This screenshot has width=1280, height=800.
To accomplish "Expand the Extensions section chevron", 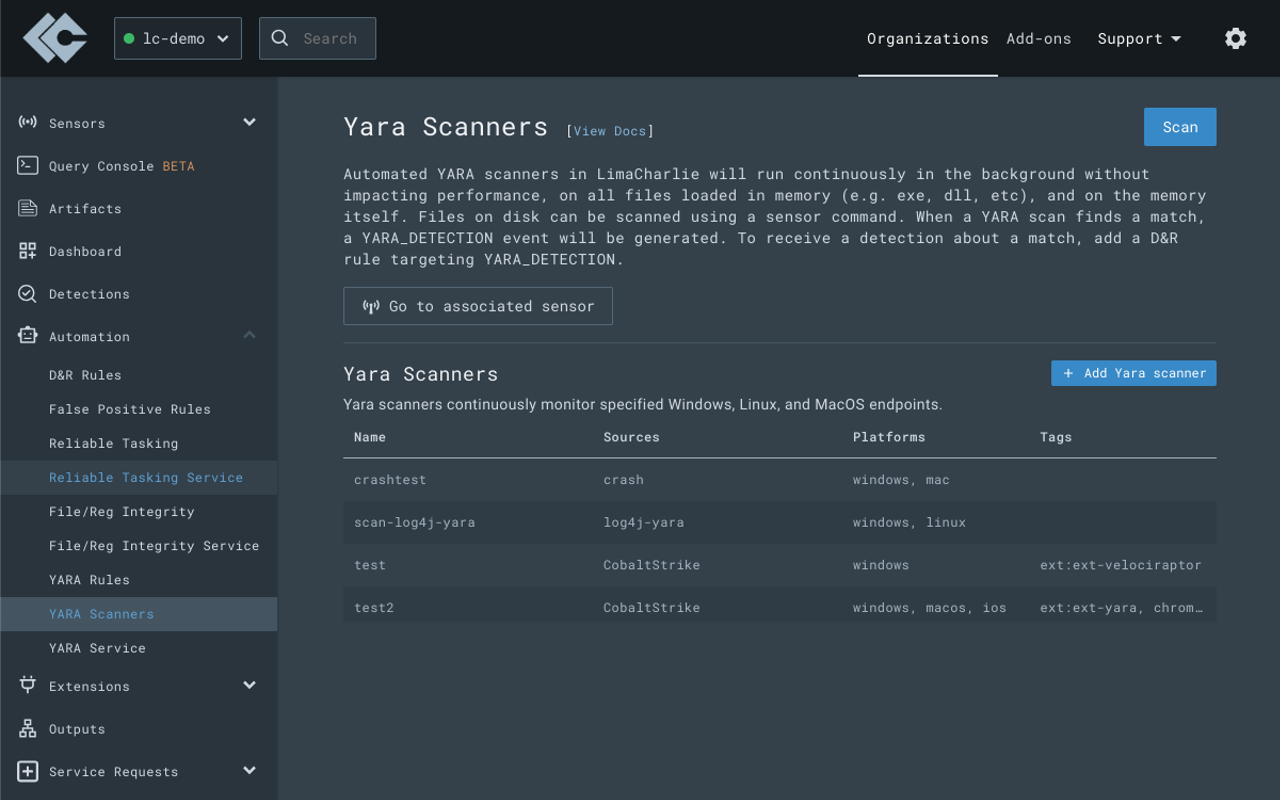I will point(249,685).
